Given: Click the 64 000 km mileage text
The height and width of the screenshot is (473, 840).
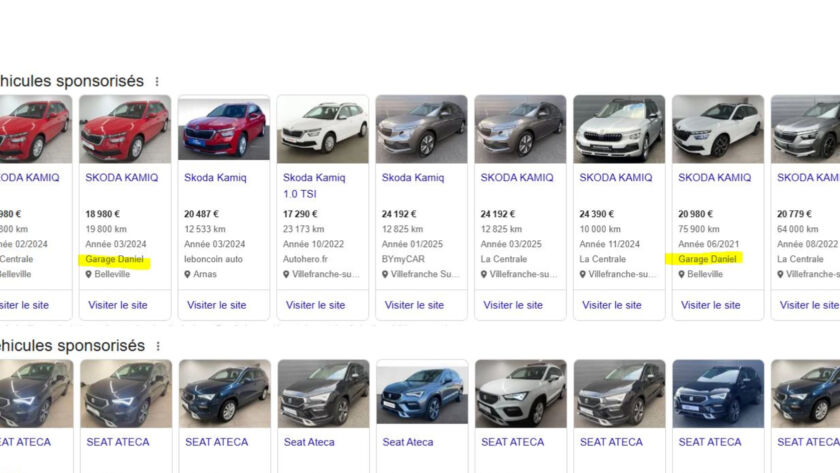Looking at the screenshot, I should (798, 229).
